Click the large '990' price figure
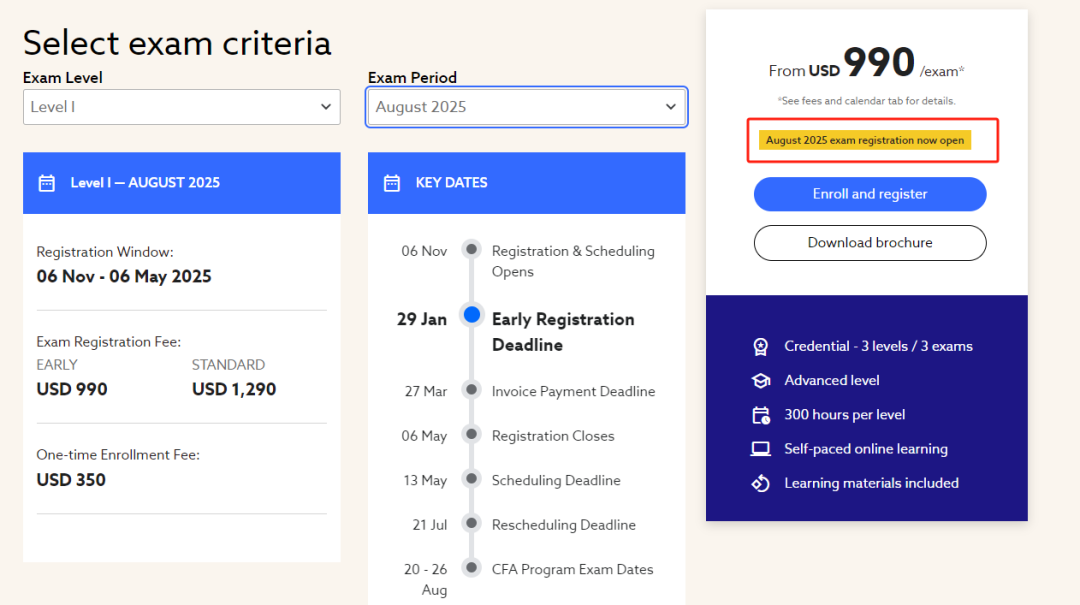The height and width of the screenshot is (605, 1080). (x=879, y=62)
